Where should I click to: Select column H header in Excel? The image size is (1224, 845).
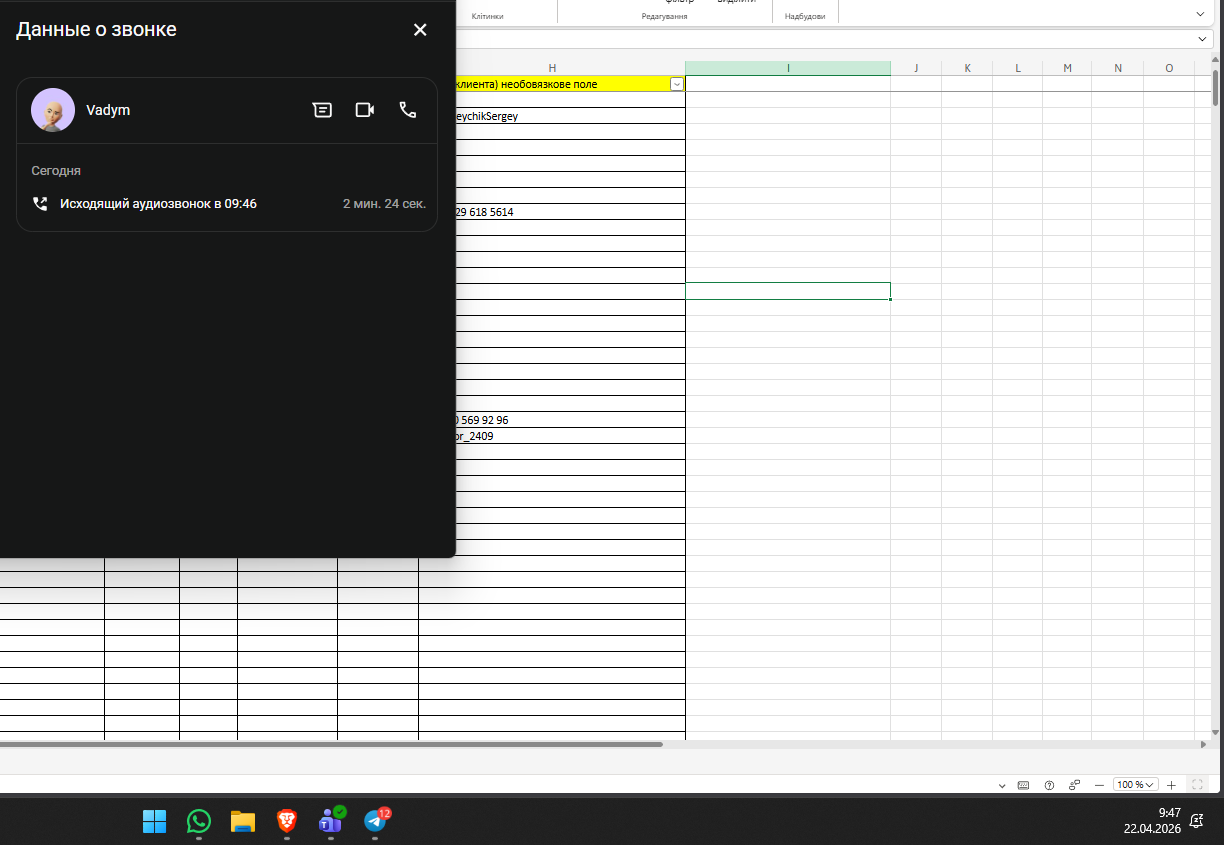pos(552,68)
